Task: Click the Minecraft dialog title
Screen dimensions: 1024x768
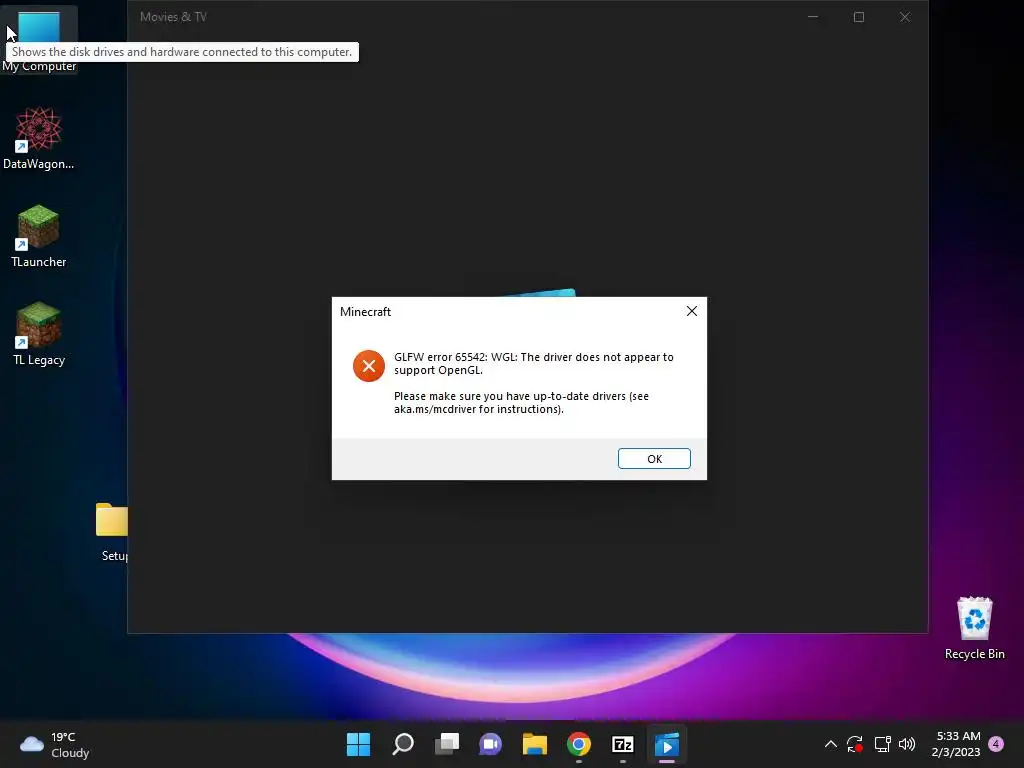Action: click(365, 312)
